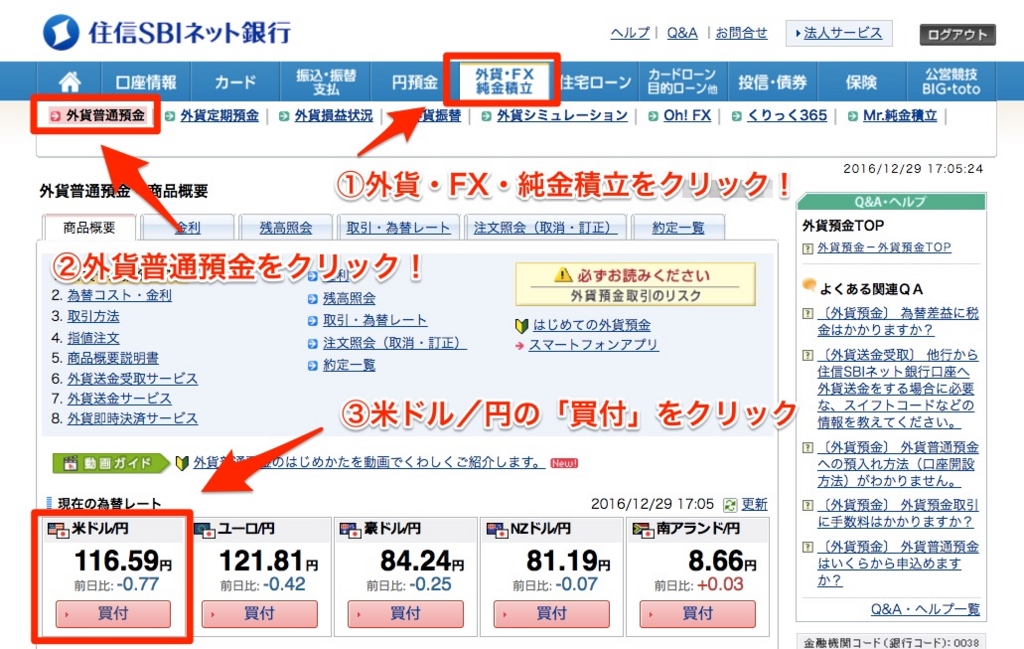Screen dimensions: 1024x649
Task: Open the 指値注文 link
Action: (93, 338)
